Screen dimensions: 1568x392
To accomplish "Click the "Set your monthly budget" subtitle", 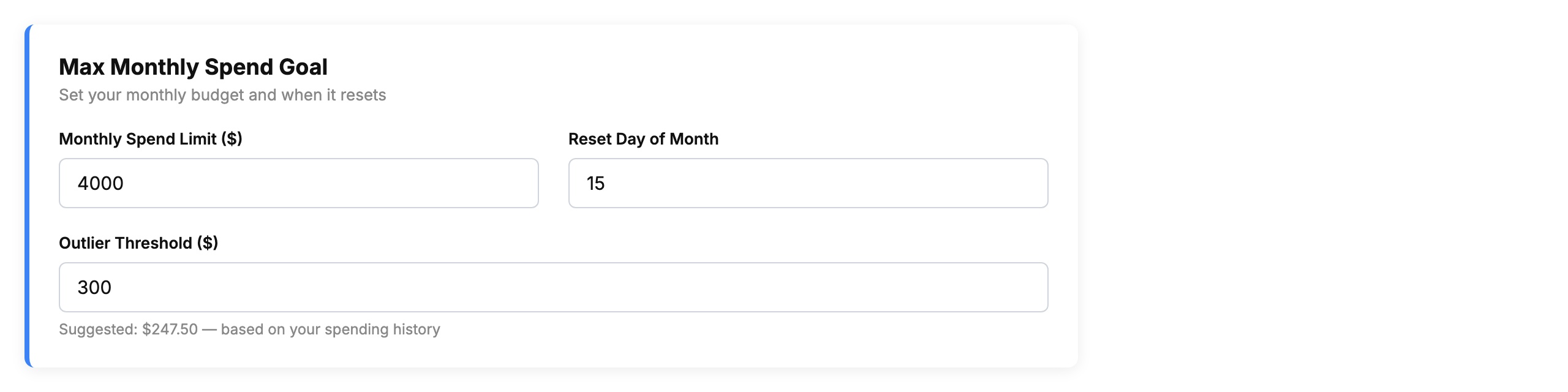I will point(222,95).
